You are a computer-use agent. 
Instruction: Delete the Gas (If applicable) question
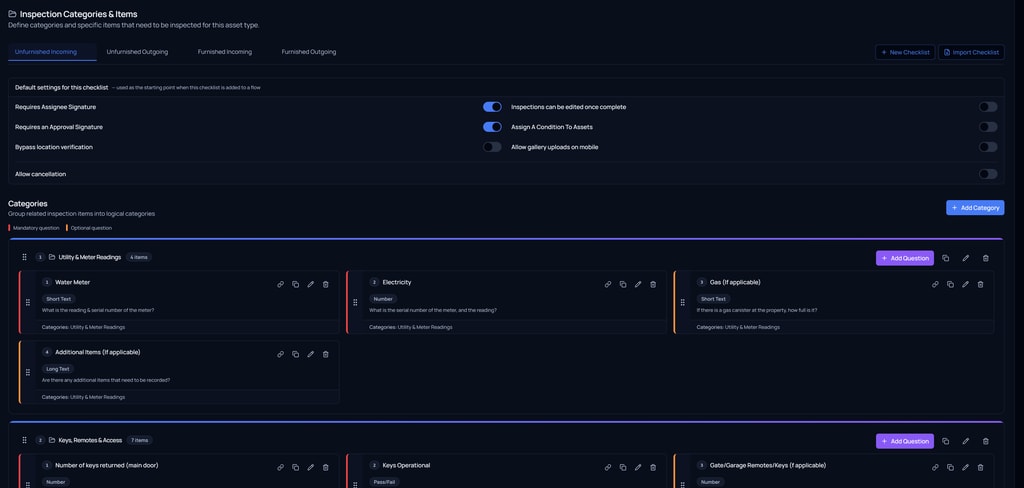tap(980, 284)
